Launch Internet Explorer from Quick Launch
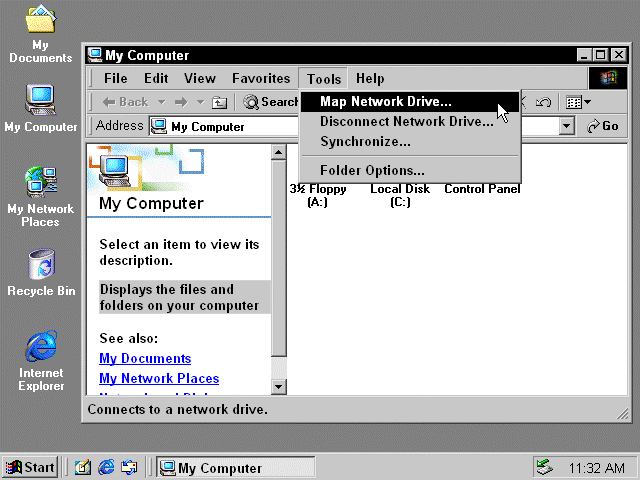640x480 pixels. pyautogui.click(x=106, y=467)
